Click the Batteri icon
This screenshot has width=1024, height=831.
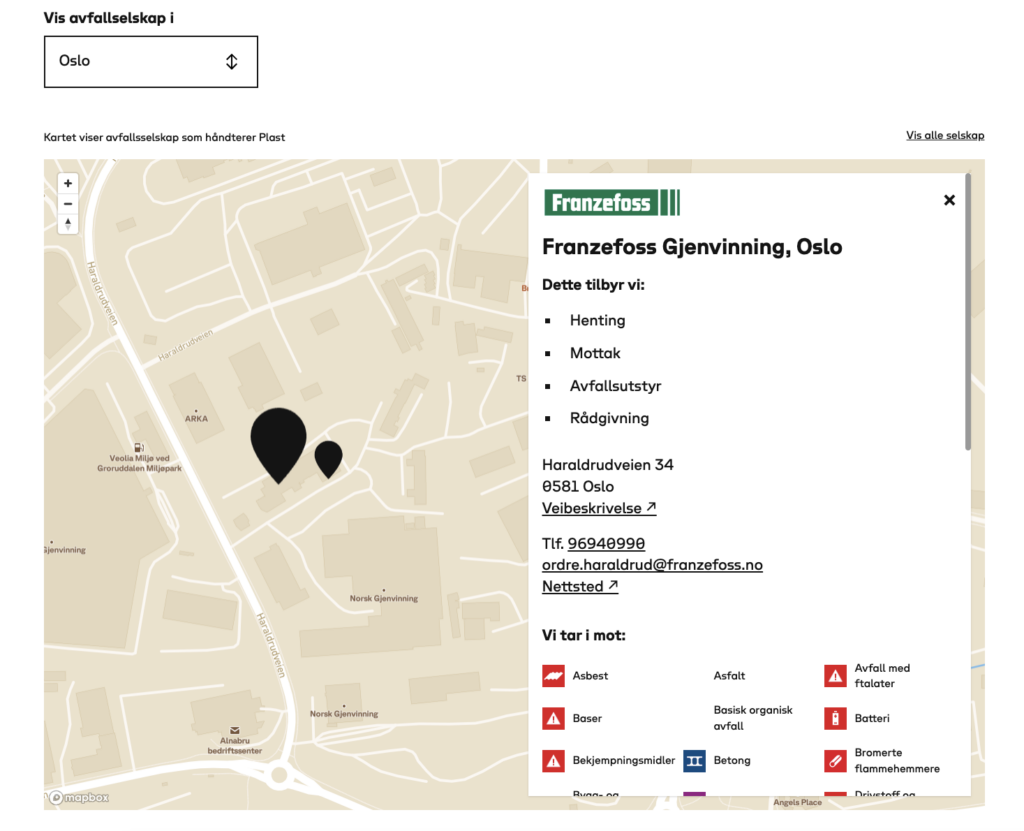click(x=835, y=718)
